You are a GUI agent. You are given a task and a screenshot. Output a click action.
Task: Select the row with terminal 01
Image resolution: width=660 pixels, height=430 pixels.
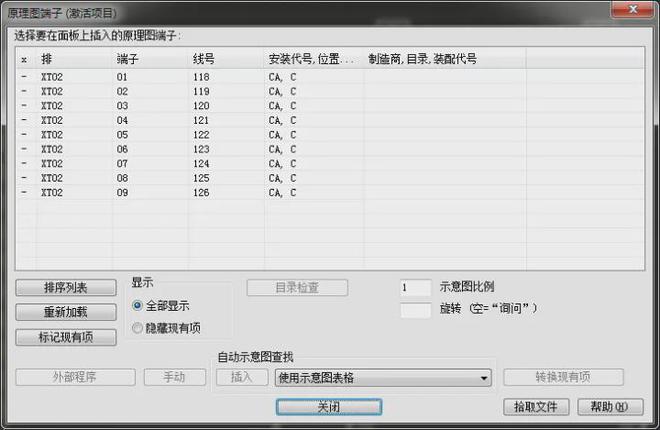point(330,77)
